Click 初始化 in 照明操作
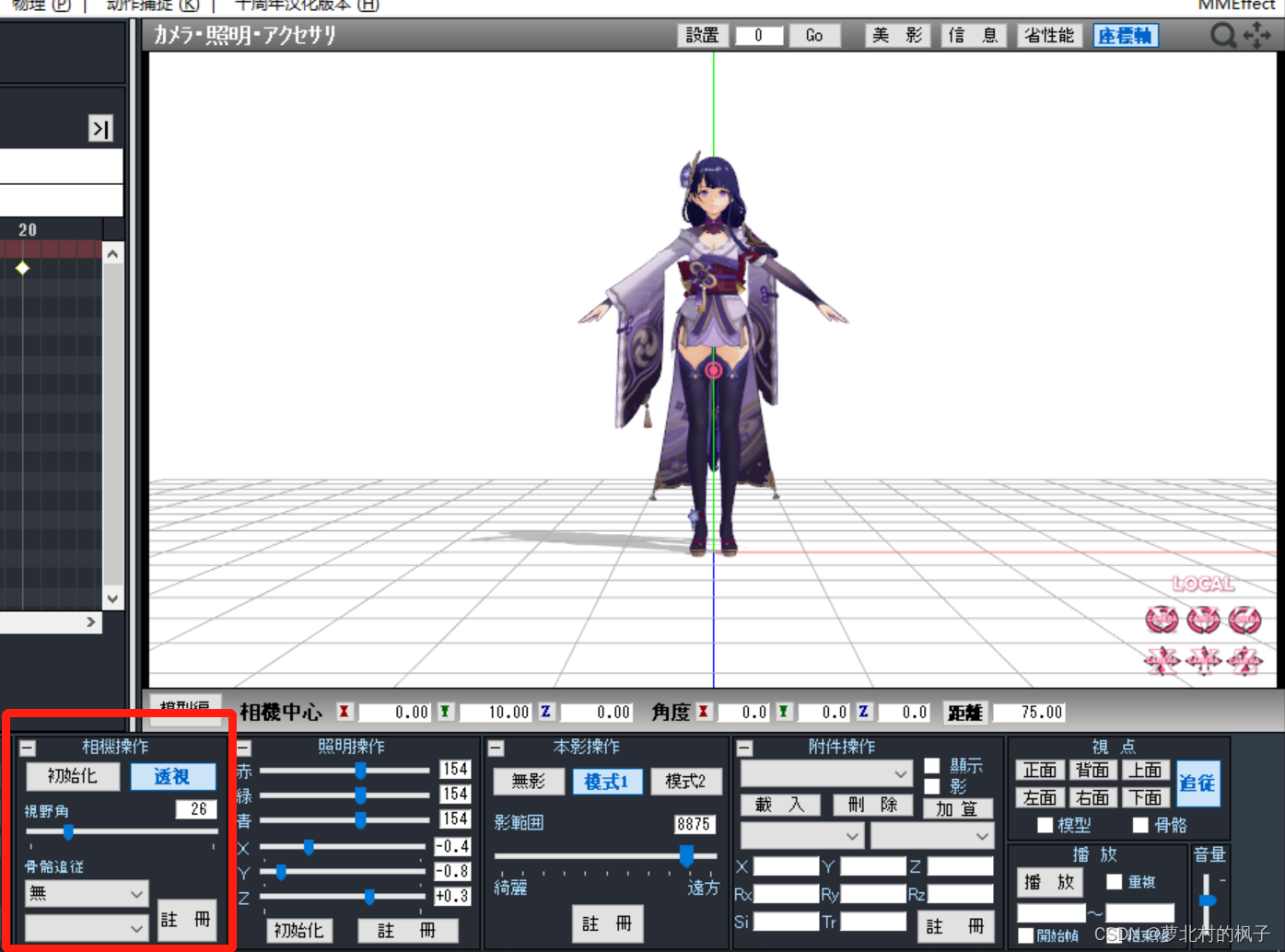 pos(298,931)
